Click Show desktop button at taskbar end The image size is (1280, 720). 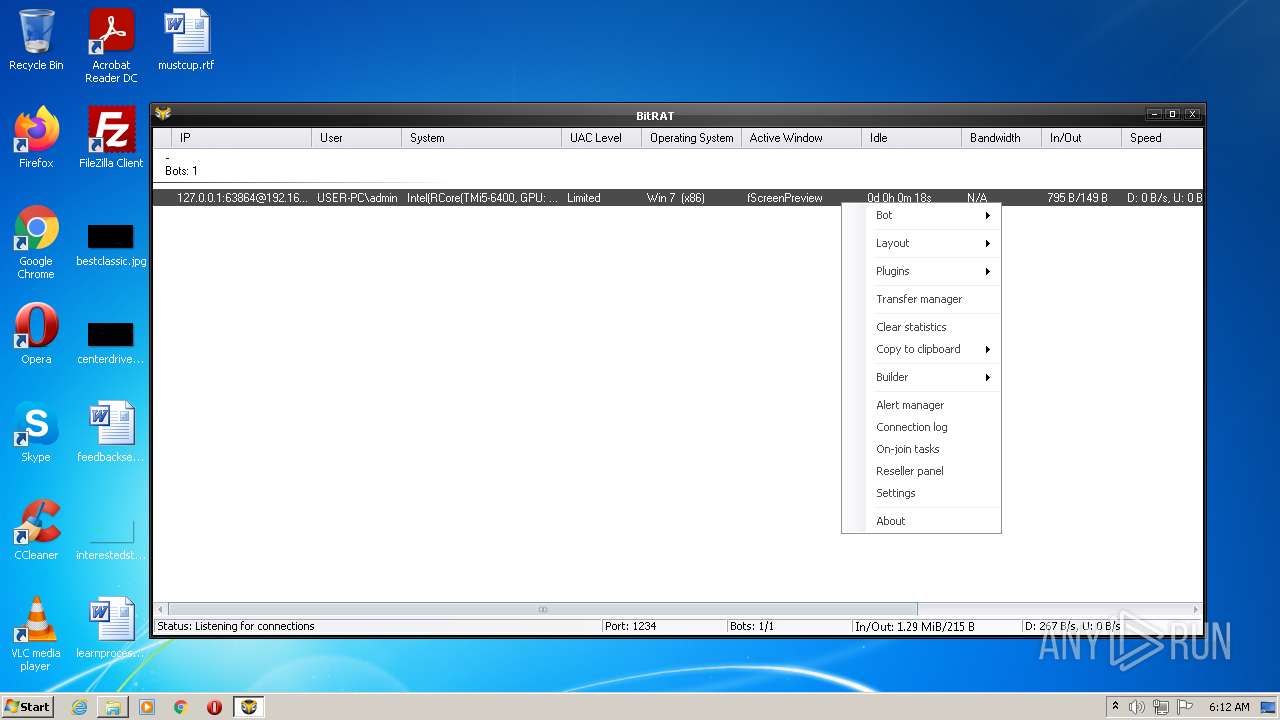tap(1269, 707)
